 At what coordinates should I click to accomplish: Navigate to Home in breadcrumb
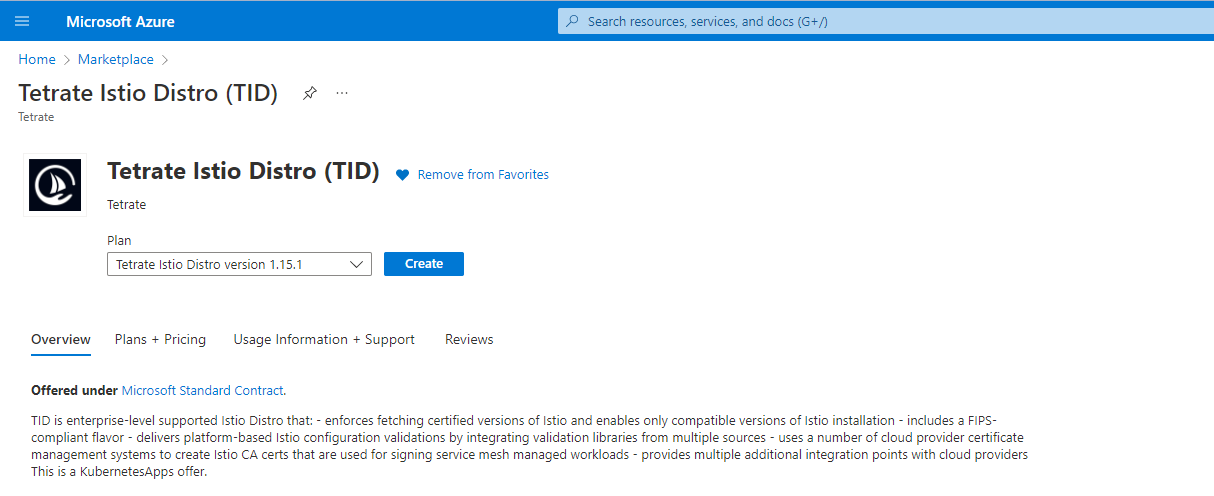pos(37,60)
